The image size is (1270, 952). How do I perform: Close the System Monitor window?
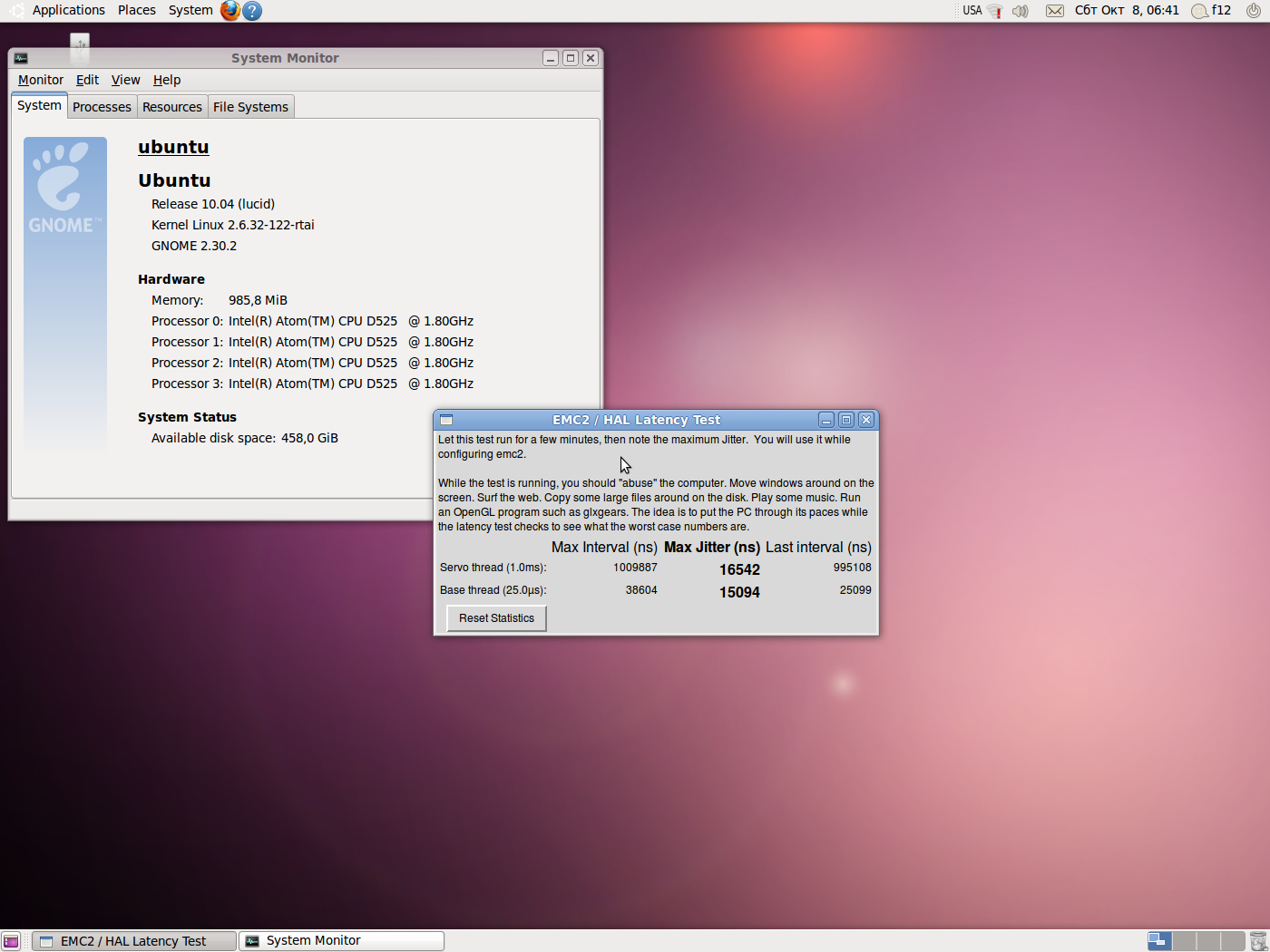(591, 58)
